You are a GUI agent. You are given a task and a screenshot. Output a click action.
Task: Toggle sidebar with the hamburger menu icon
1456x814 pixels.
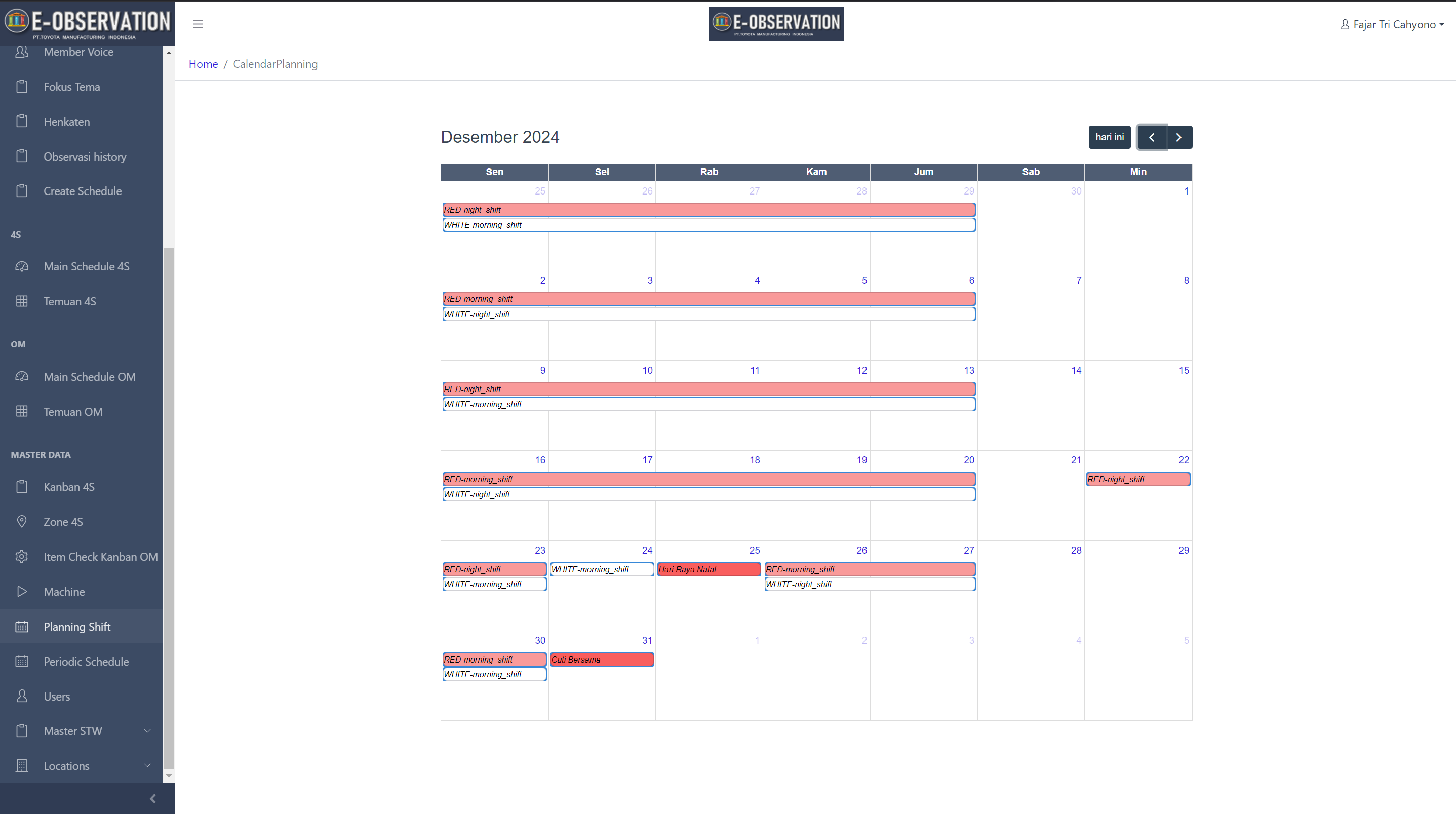(198, 24)
